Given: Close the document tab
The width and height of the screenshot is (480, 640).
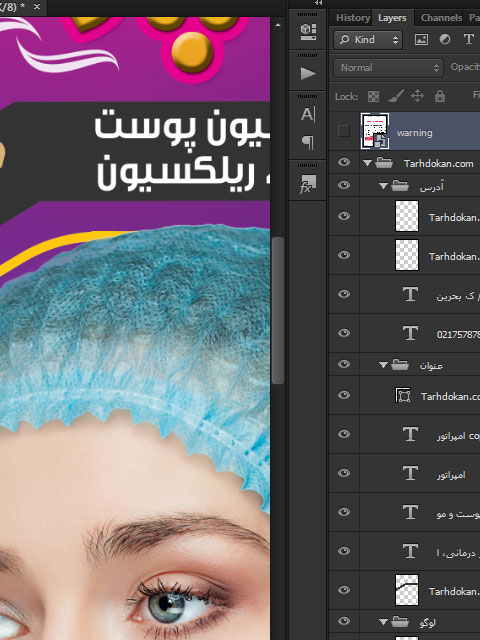Looking at the screenshot, I should coord(37,7).
